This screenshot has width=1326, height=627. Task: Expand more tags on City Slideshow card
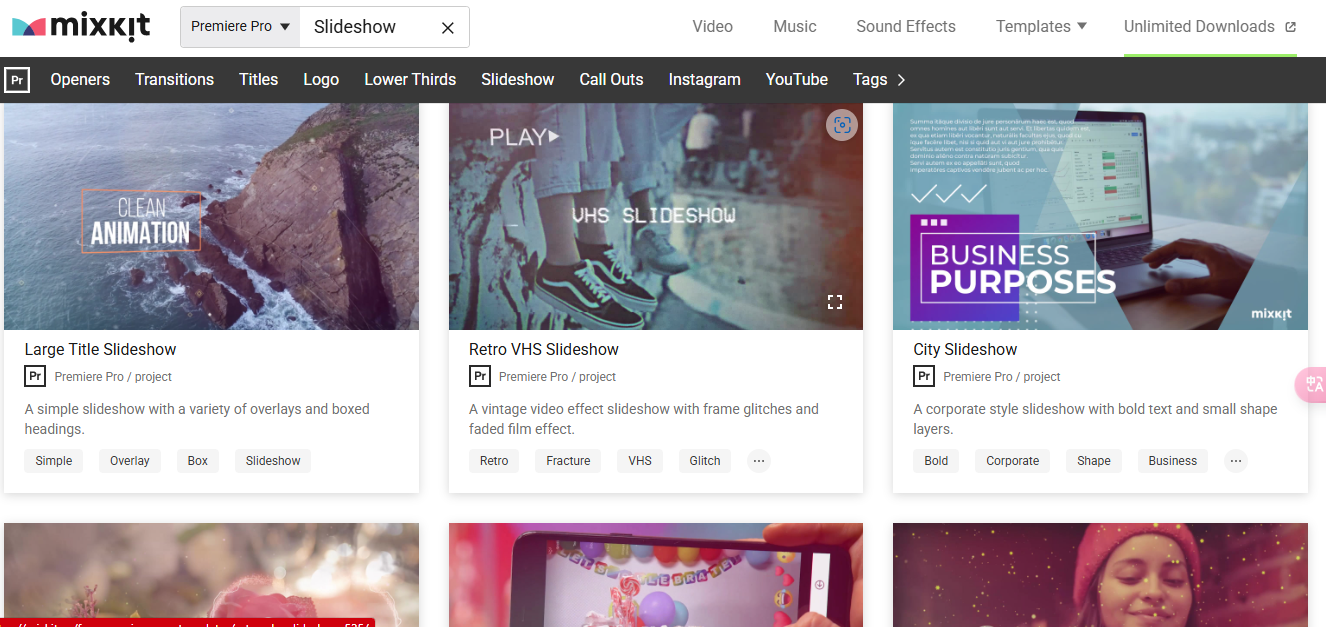pos(1235,460)
